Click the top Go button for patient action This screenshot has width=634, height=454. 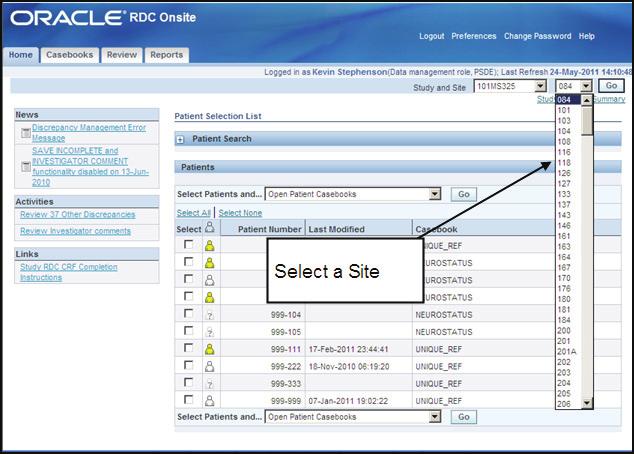(463, 194)
